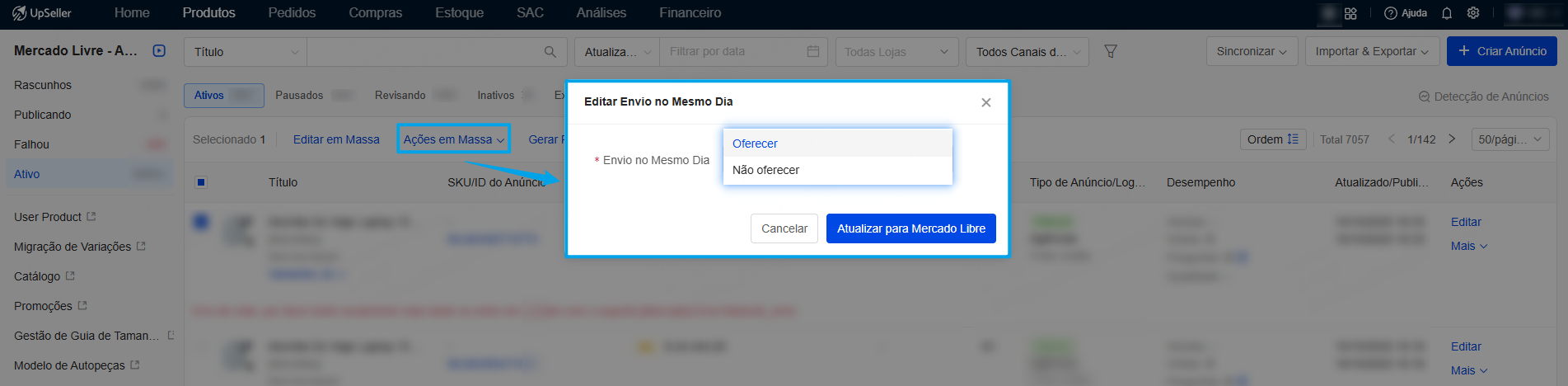The height and width of the screenshot is (386, 1568).
Task: Click the play icon beside Mercado Livre
Action: [x=159, y=51]
